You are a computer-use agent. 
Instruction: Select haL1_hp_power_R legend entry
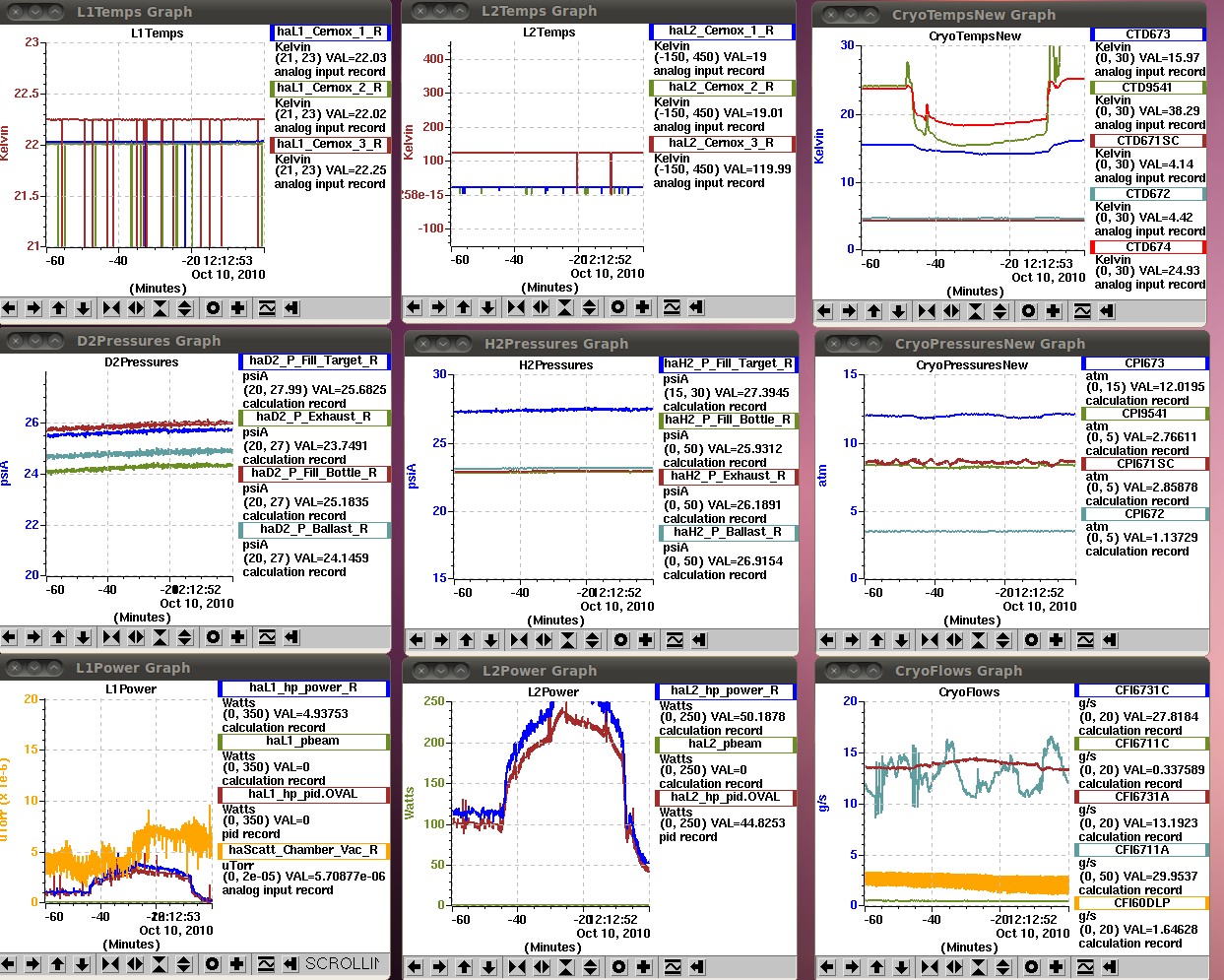pyautogui.click(x=303, y=688)
